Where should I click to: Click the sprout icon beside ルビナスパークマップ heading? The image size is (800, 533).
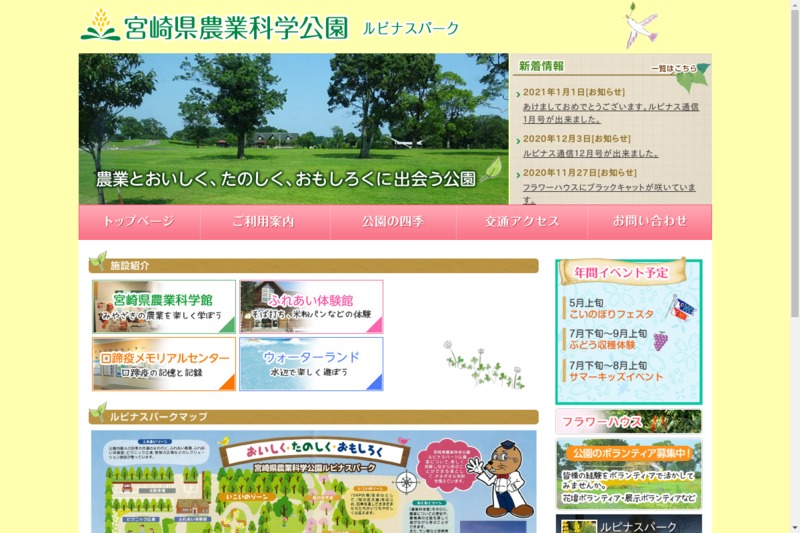pos(98,413)
